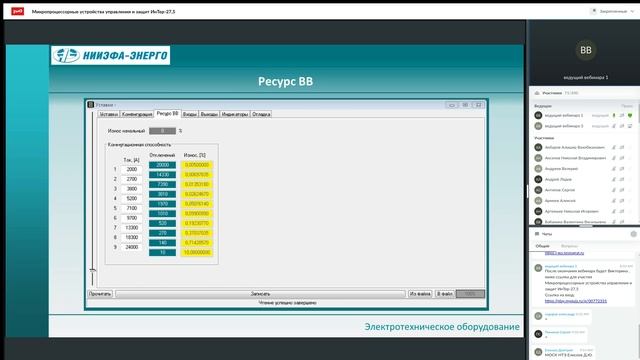
Task: Click teal Отключений cell 140
Action: pyautogui.click(x=162, y=243)
